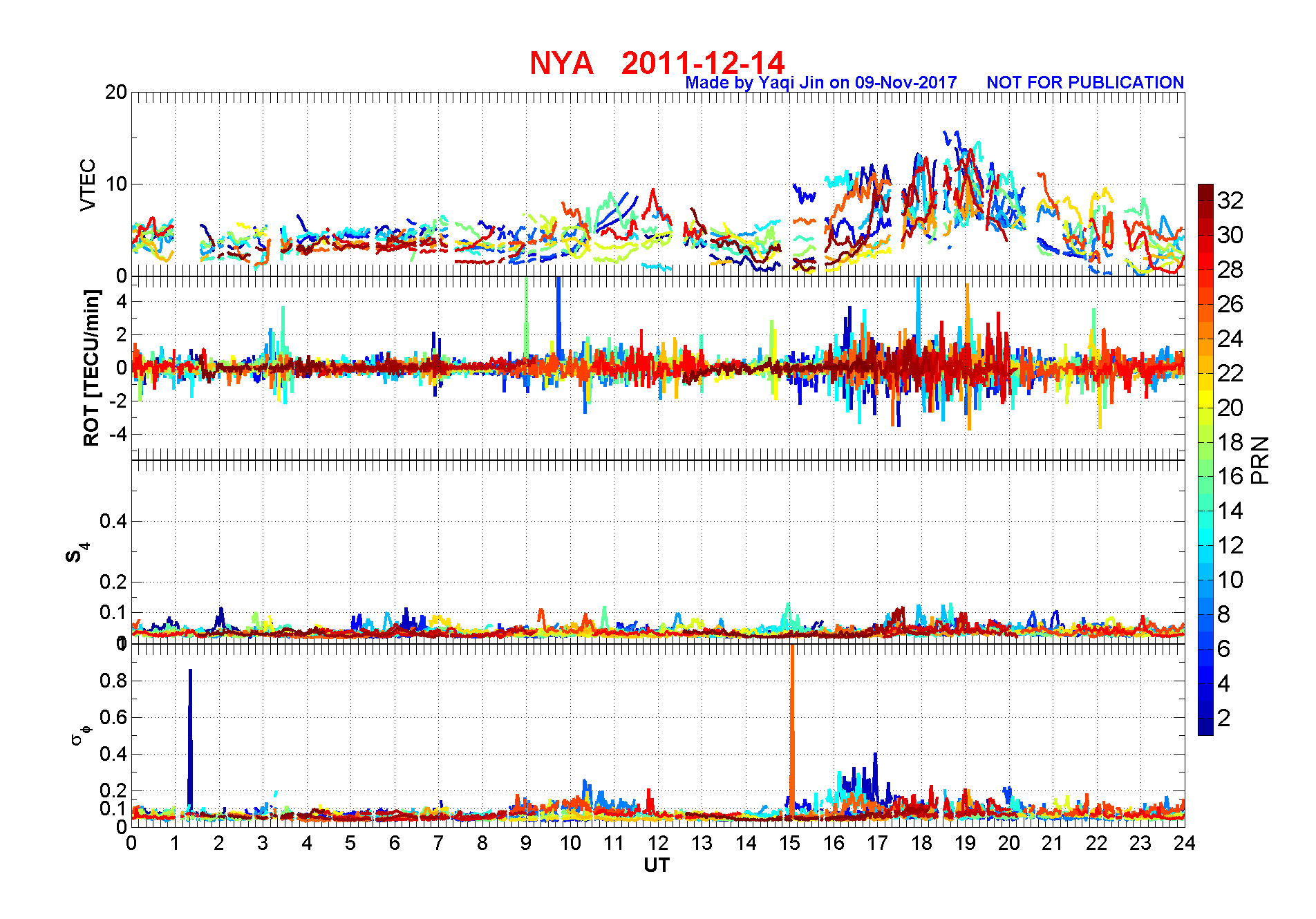The width and height of the screenshot is (1316, 919).
Task: Click the "NOT FOR PUBLICATION" notice
Action: 1085,83
